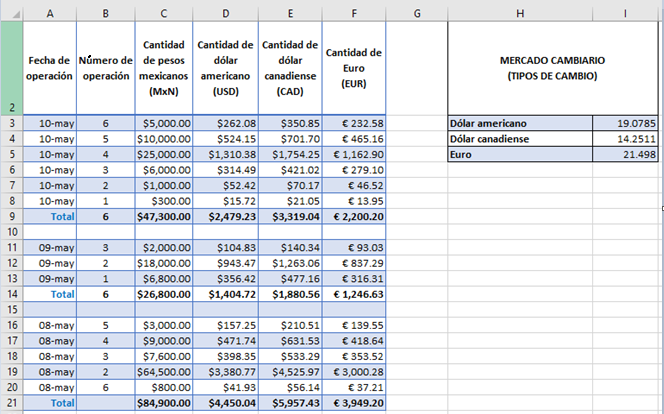Viewport: 664px width, 414px height.
Task: Click the MERCADO CAMBIARIO title cell
Action: 553,68
